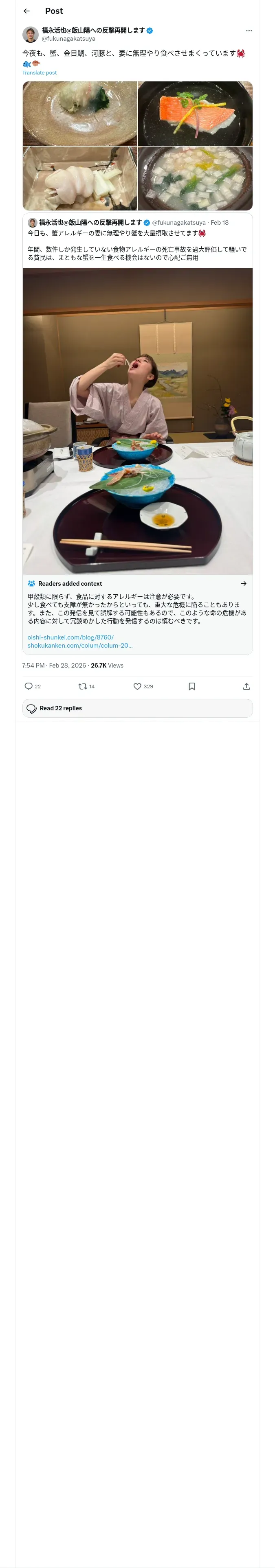The image size is (275, 1568).
Task: Click the share upload icon
Action: (246, 686)
